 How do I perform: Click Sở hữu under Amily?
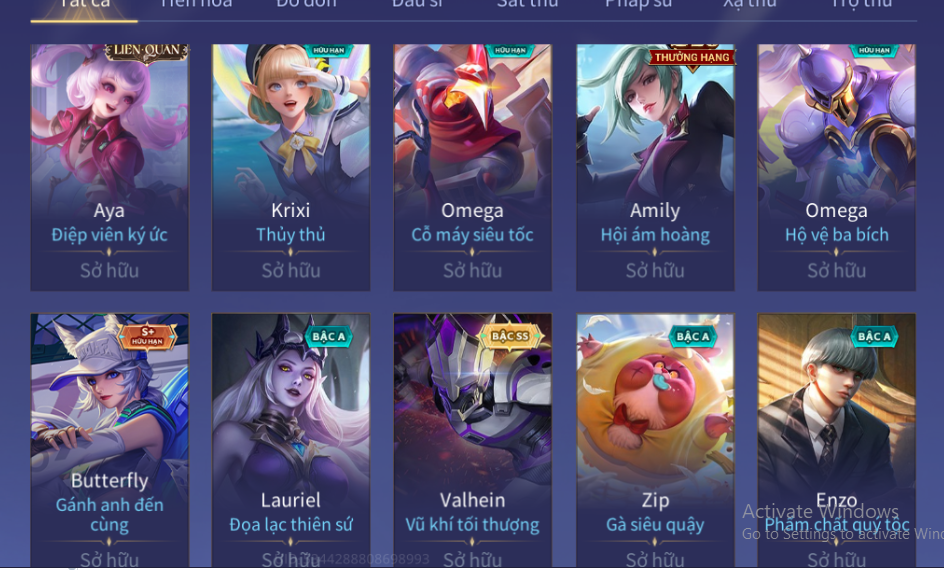655,271
